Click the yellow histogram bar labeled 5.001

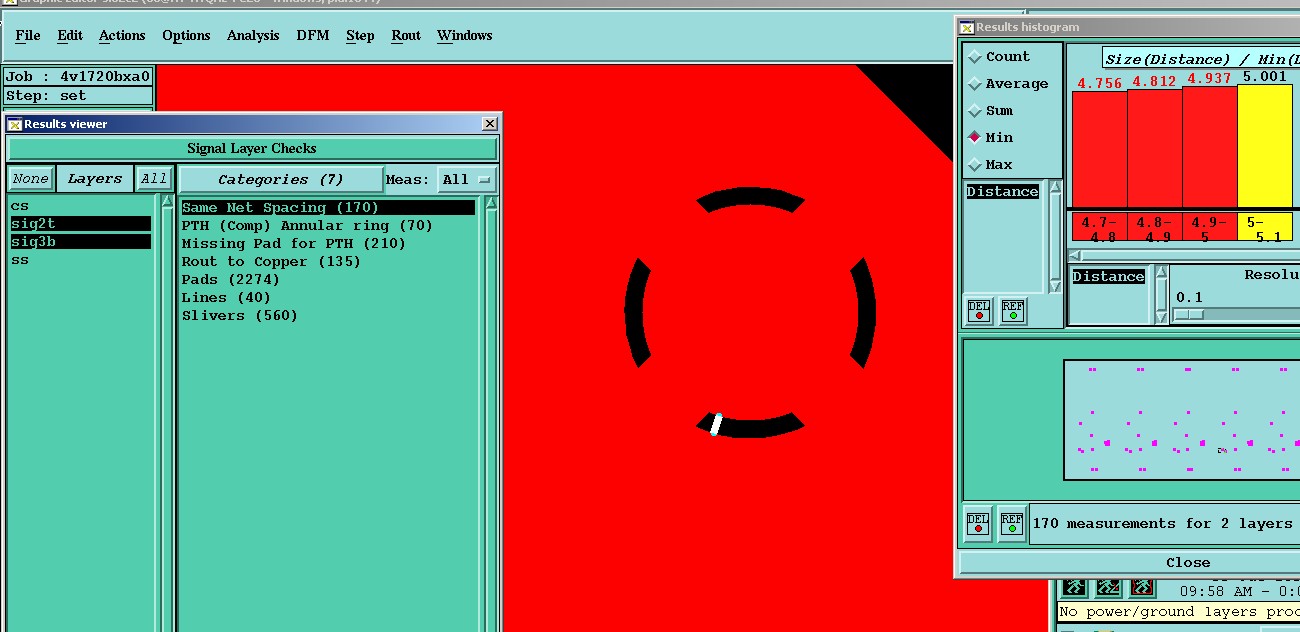[x=1265, y=146]
